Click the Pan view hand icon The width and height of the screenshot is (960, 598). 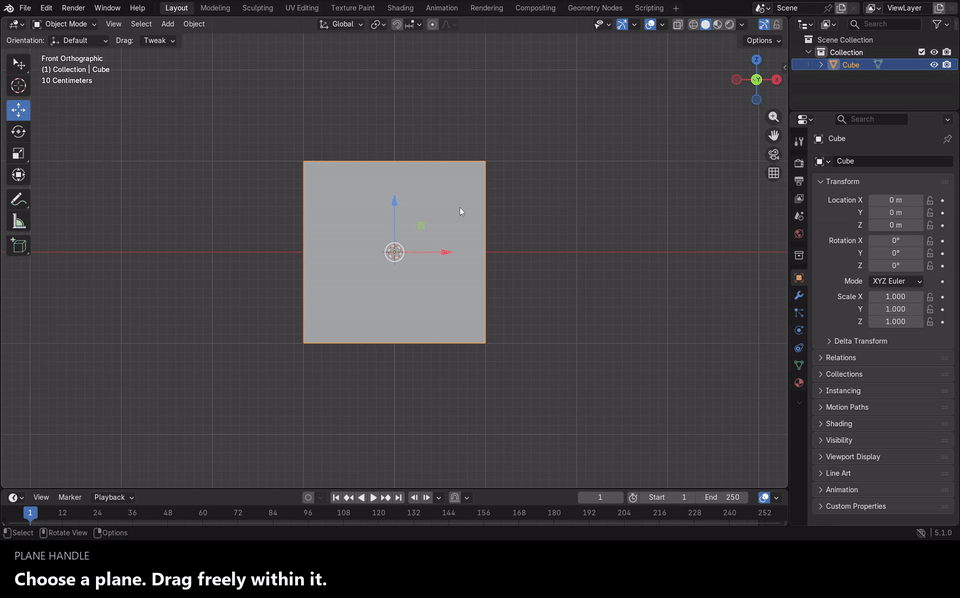(774, 135)
